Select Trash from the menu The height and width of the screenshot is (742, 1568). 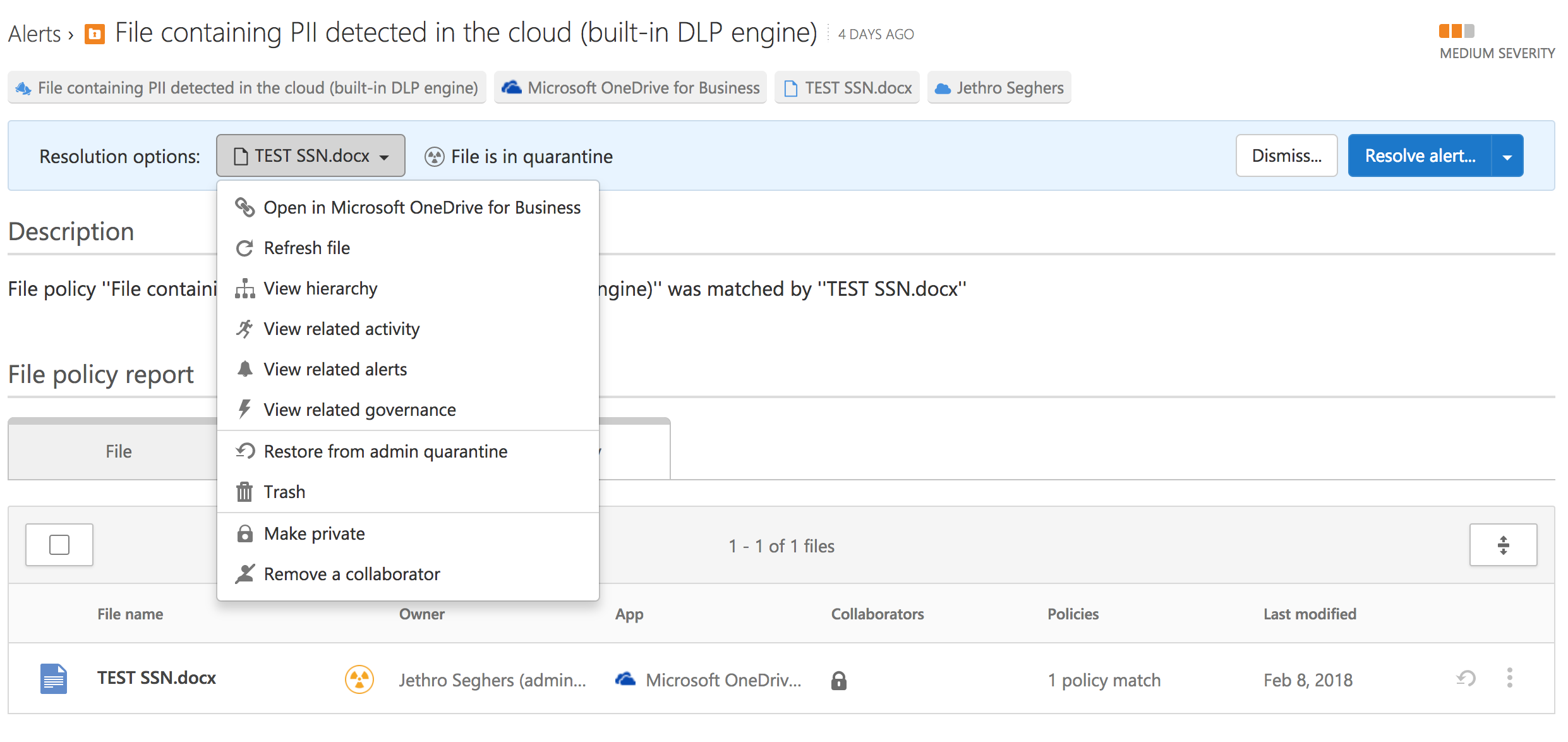408,492
